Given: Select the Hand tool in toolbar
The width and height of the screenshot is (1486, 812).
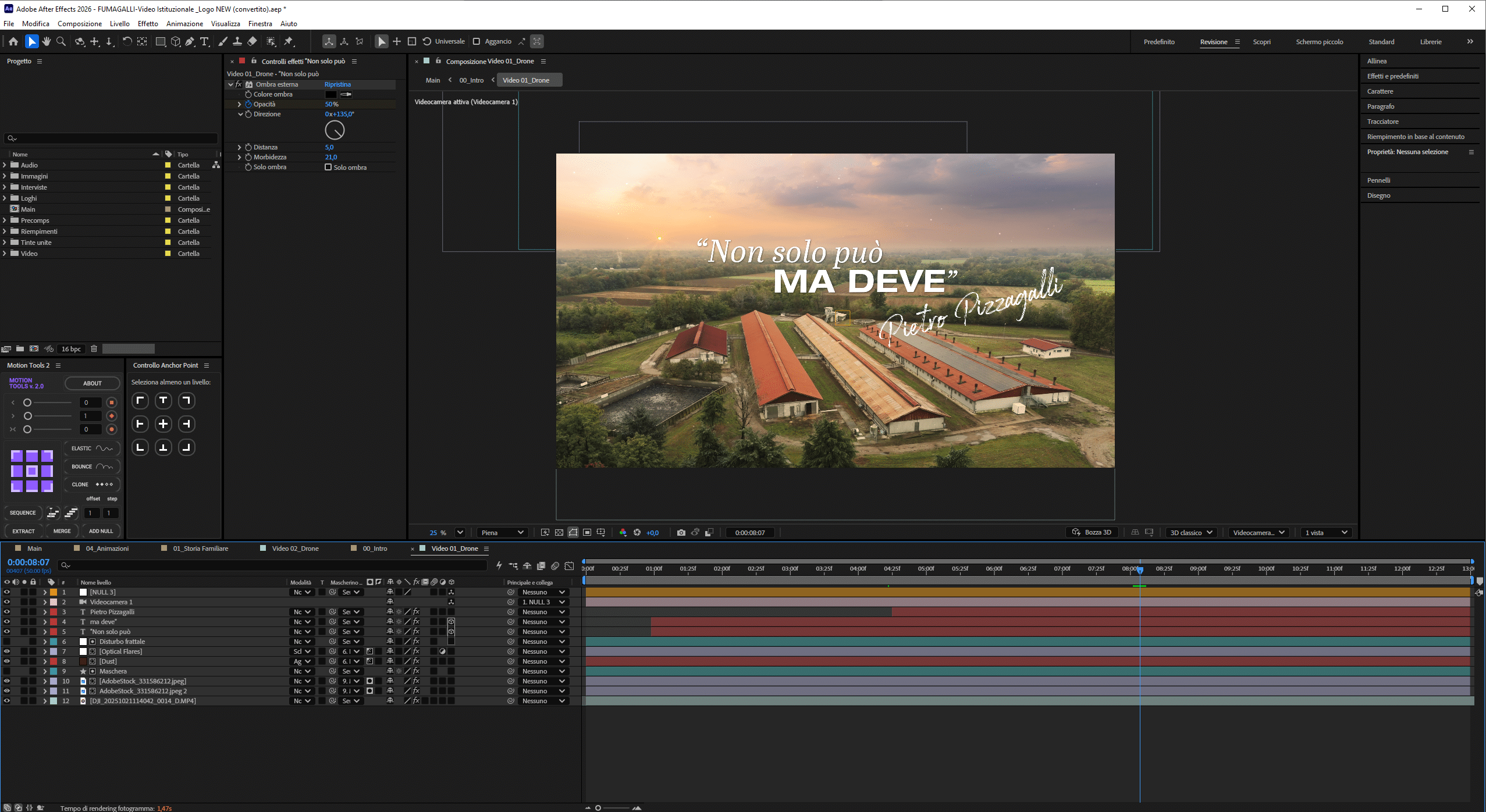Looking at the screenshot, I should pyautogui.click(x=47, y=41).
